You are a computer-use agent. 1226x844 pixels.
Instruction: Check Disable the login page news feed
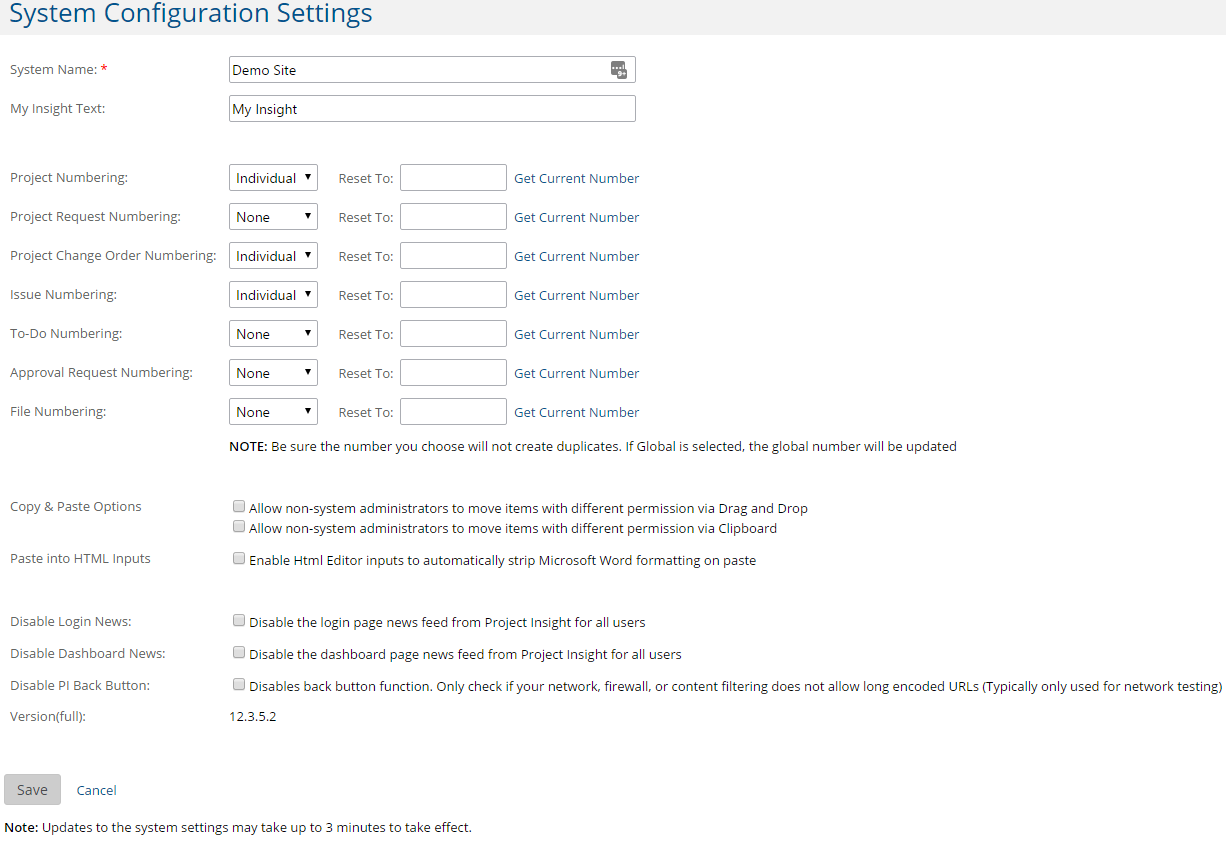coord(239,621)
